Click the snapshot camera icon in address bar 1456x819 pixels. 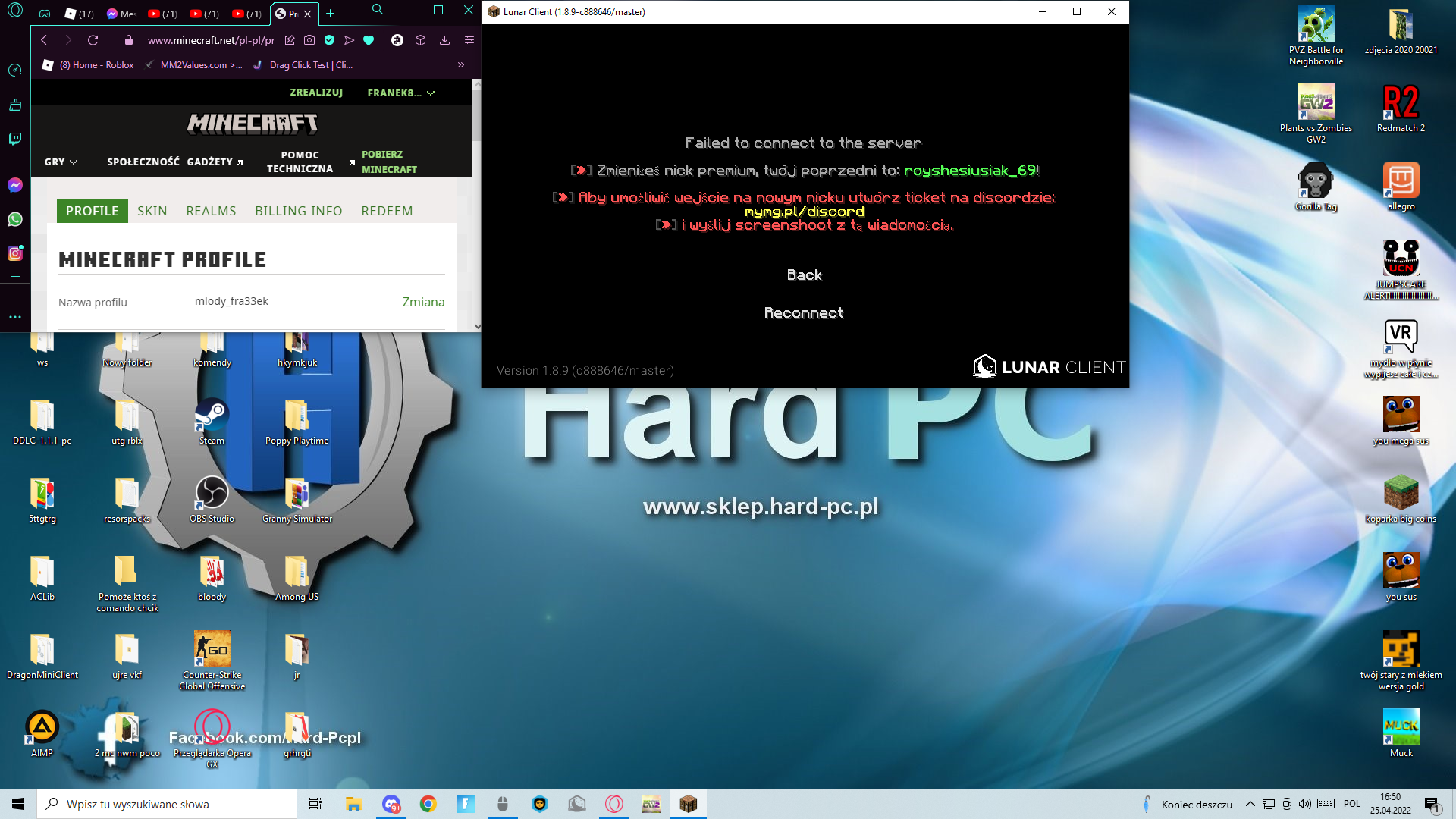[x=309, y=40]
